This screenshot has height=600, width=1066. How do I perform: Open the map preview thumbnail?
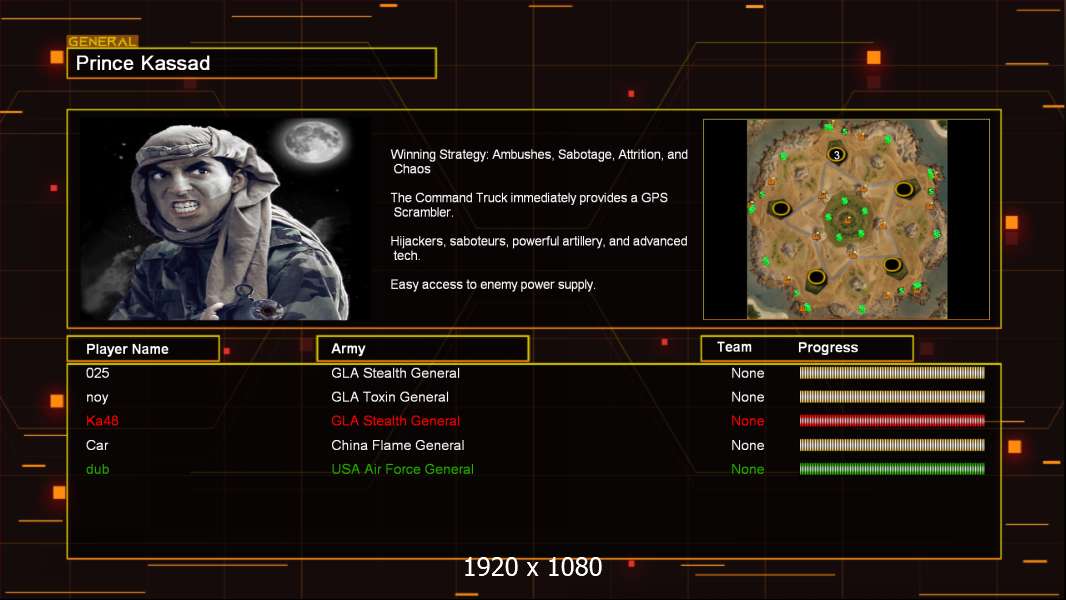click(x=846, y=219)
